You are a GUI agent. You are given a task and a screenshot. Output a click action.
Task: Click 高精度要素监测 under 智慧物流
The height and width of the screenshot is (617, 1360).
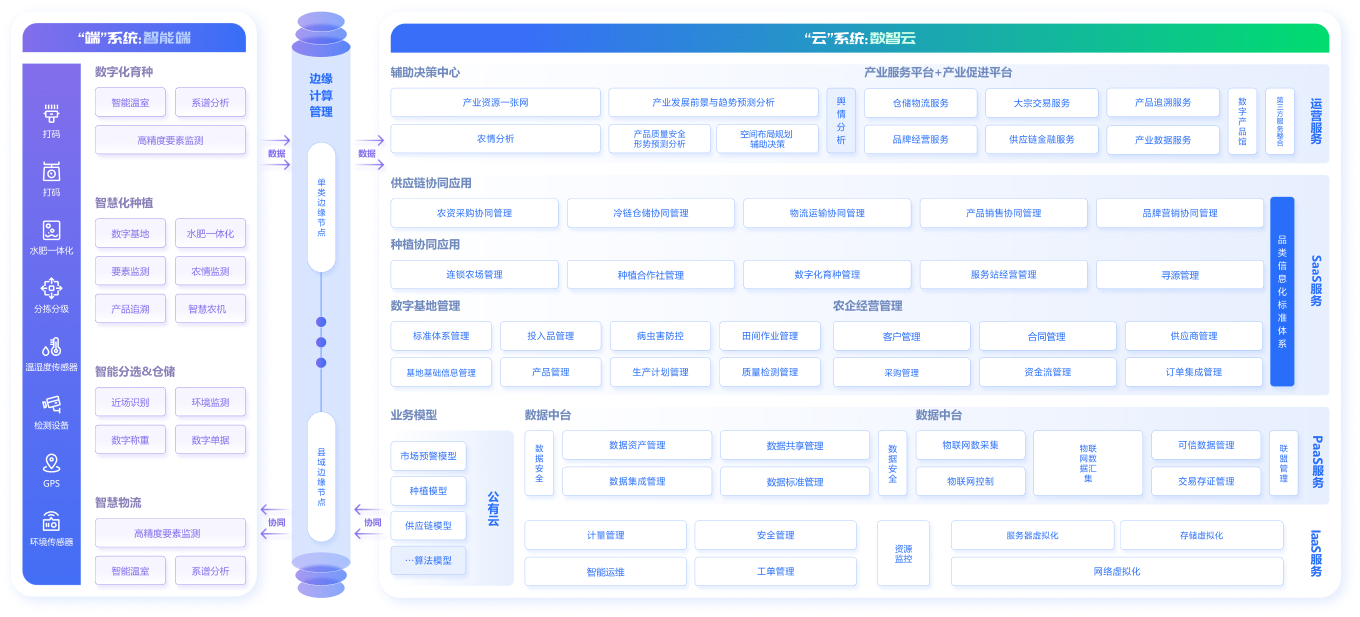170,533
